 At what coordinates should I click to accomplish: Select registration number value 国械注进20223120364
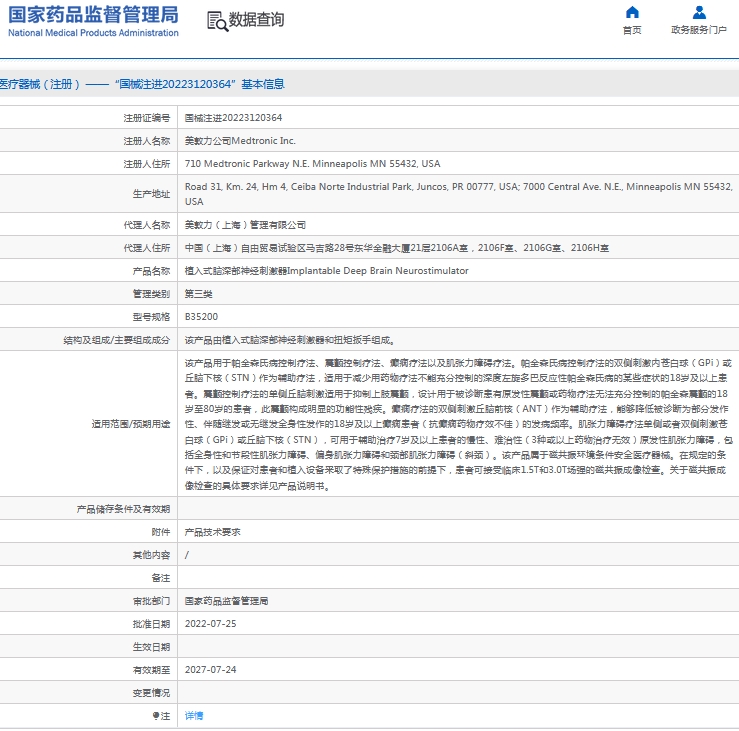coord(233,118)
